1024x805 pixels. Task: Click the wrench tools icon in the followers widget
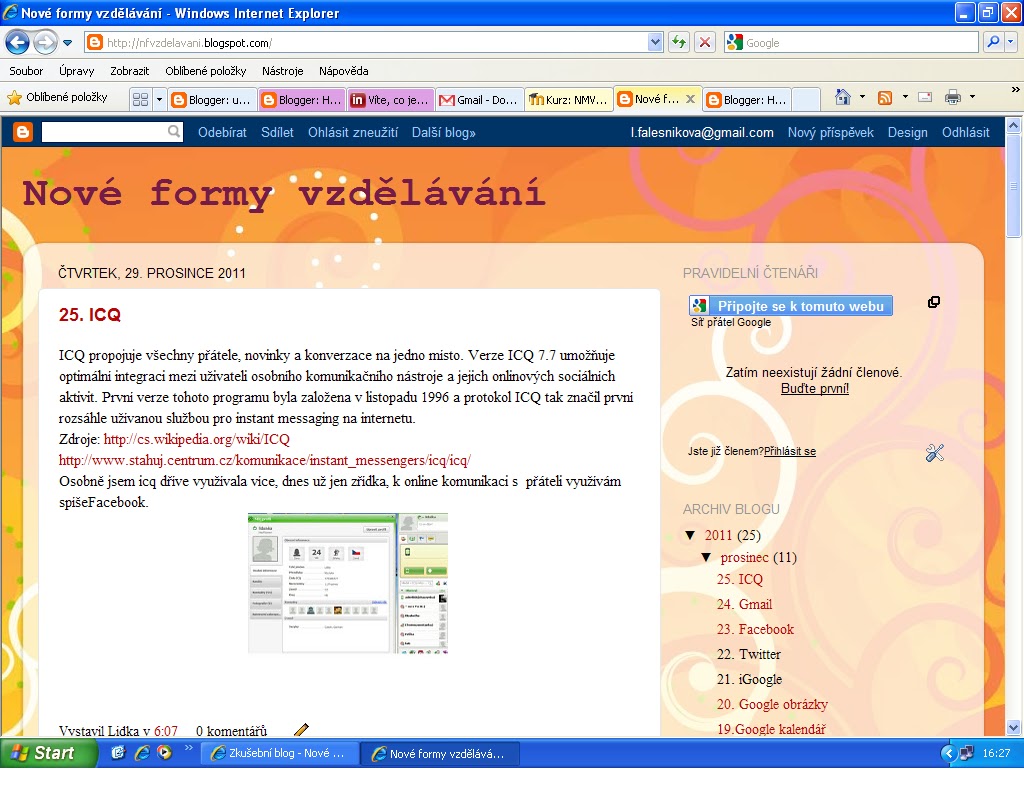click(x=935, y=452)
